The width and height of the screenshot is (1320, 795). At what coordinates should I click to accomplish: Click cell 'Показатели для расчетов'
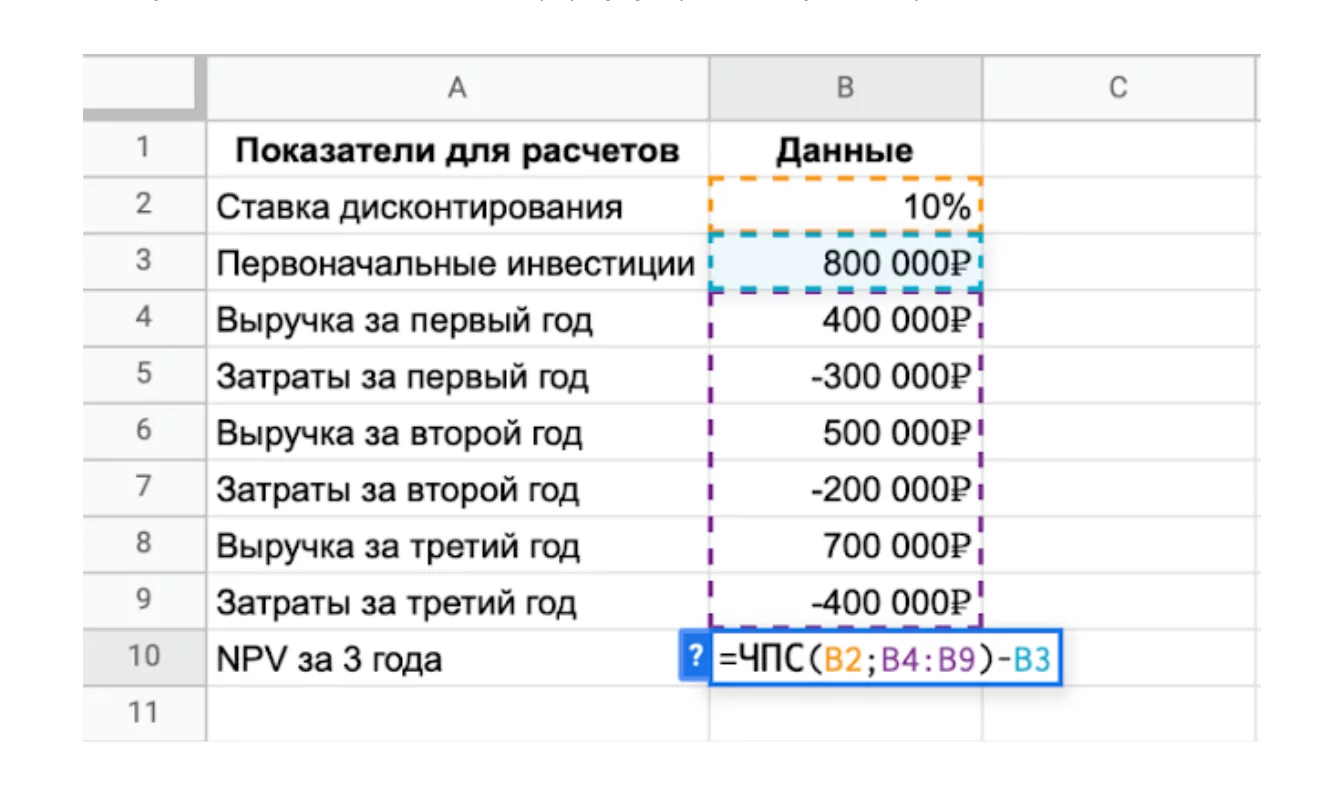coord(458,149)
